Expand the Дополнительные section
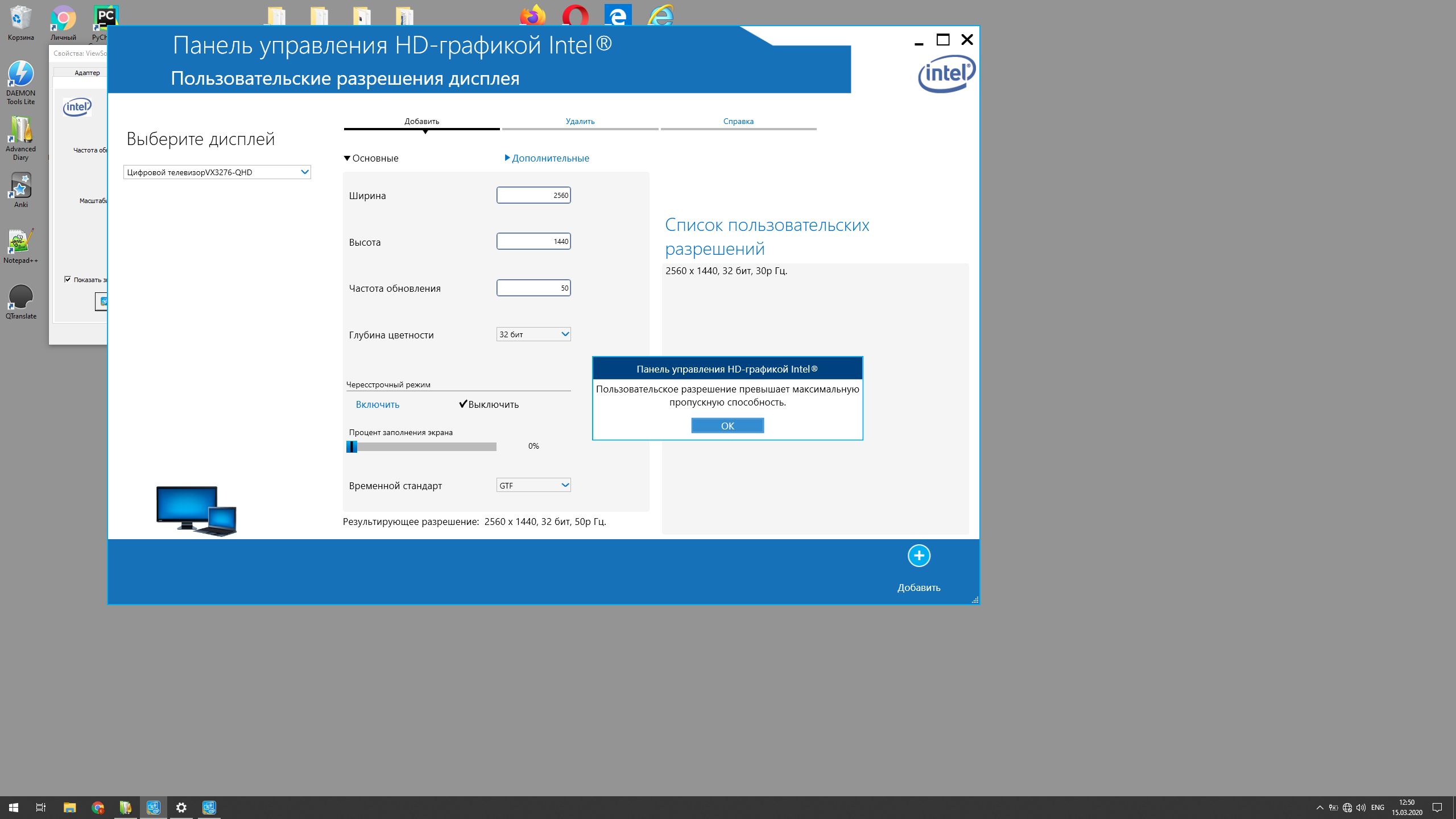The height and width of the screenshot is (819, 1456). pyautogui.click(x=547, y=158)
